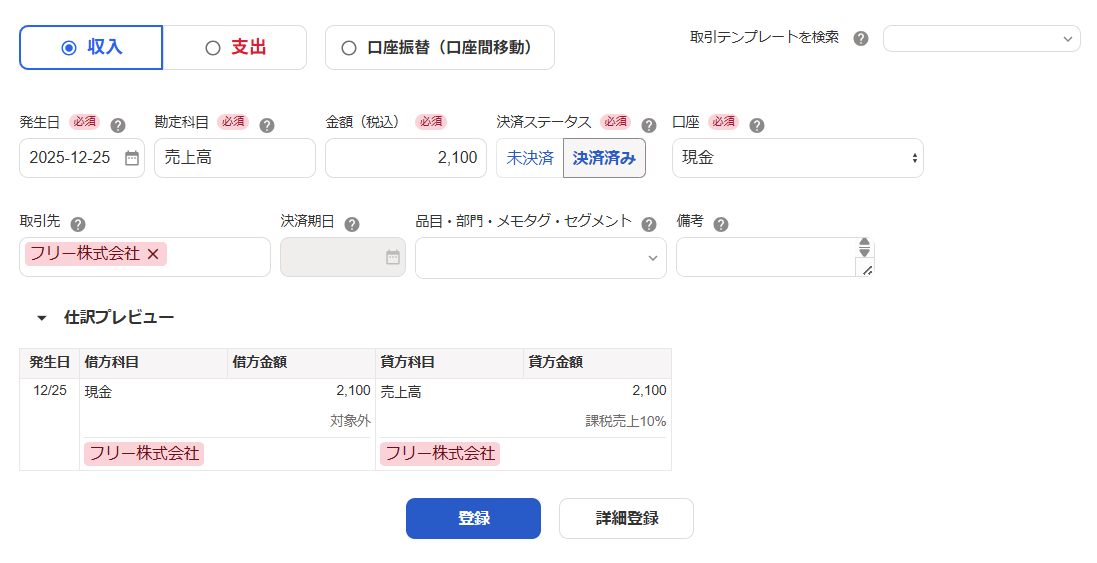This screenshot has height=563, width=1097.
Task: Click help icon beside 備考 label
Action: pyautogui.click(x=721, y=224)
